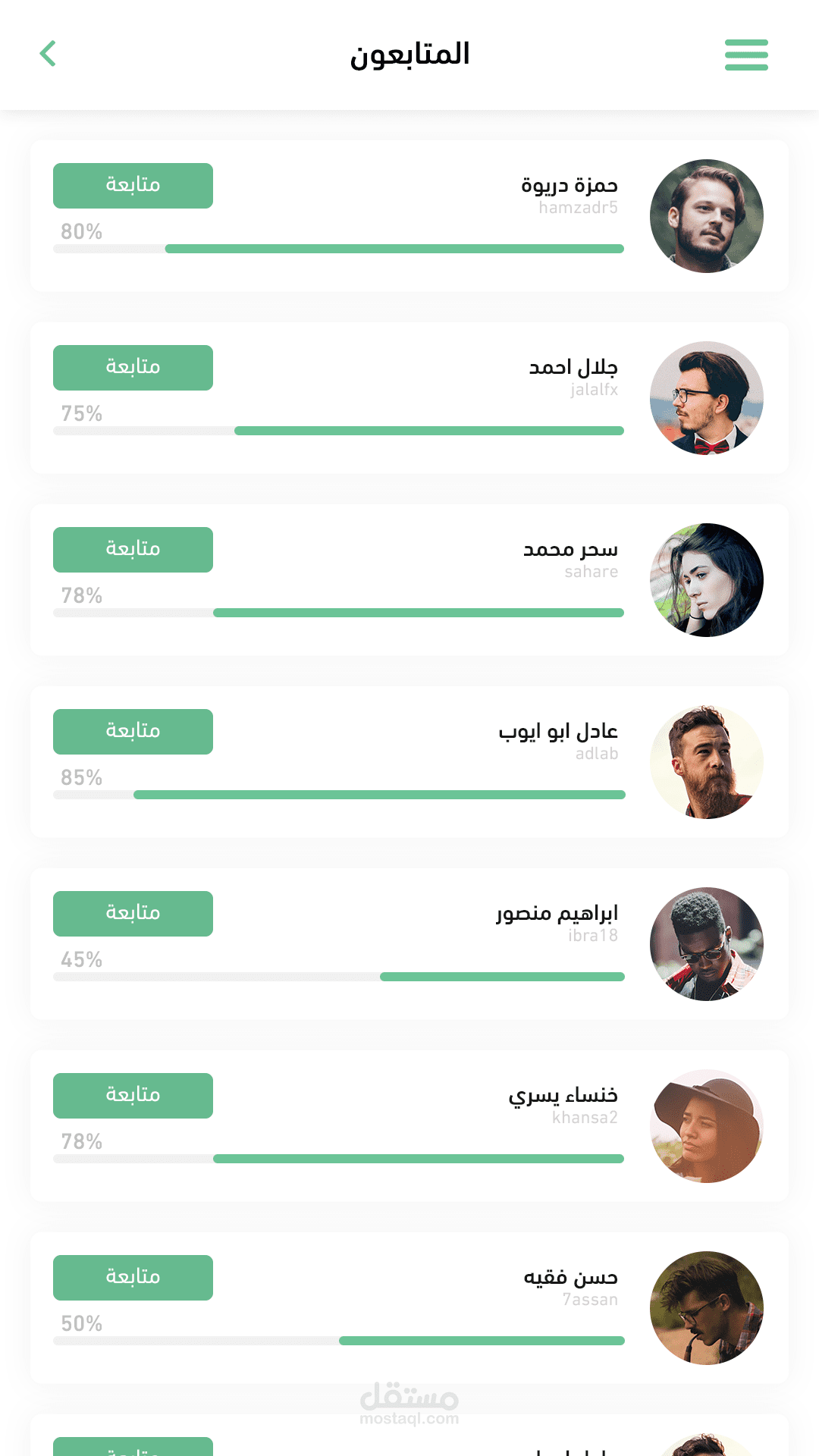Viewport: 819px width, 1456px height.
Task: Tap the follow button for hamzadr5
Action: (133, 186)
